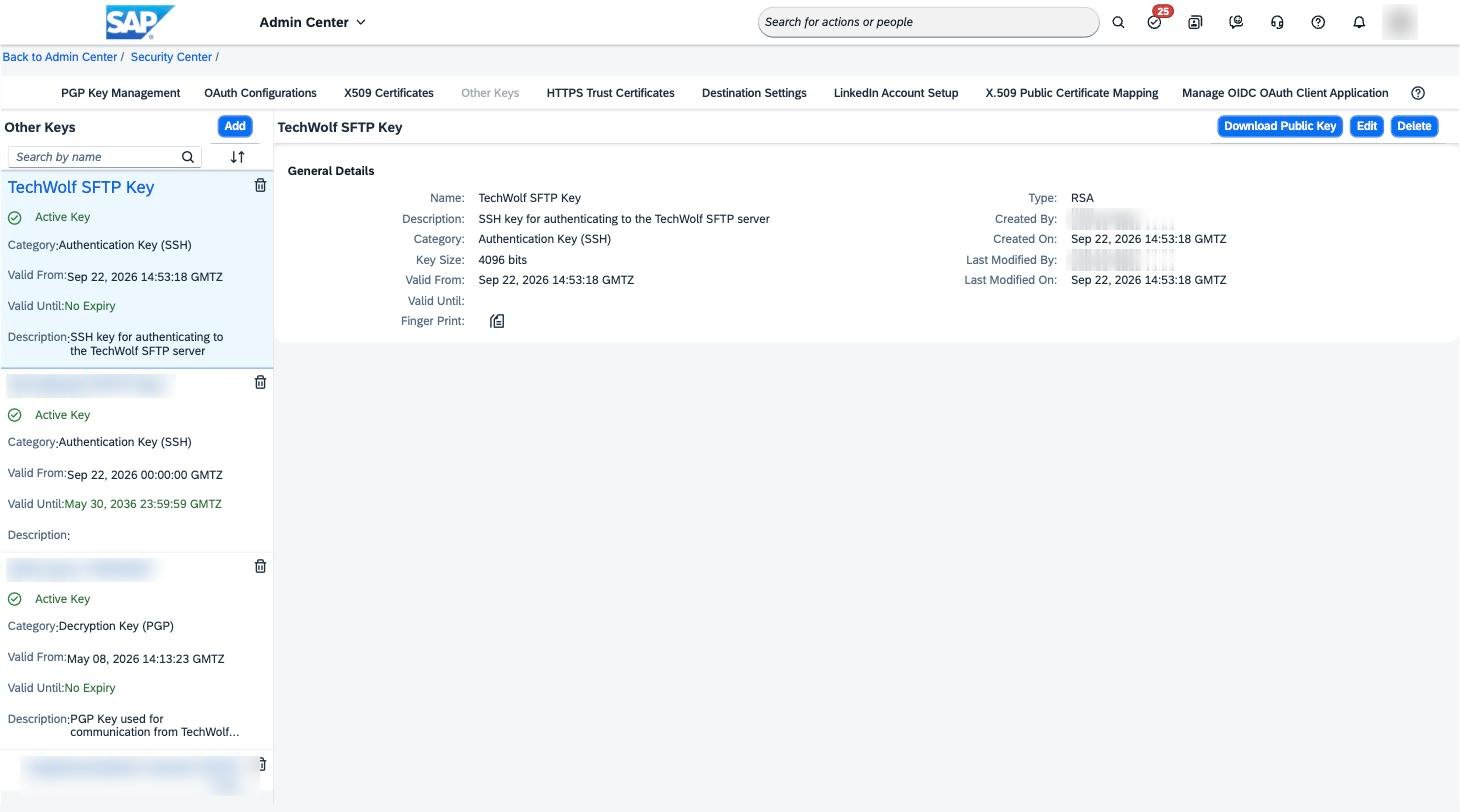Click the headset support icon
Screen dimensions: 1460x812
coord(1277,22)
